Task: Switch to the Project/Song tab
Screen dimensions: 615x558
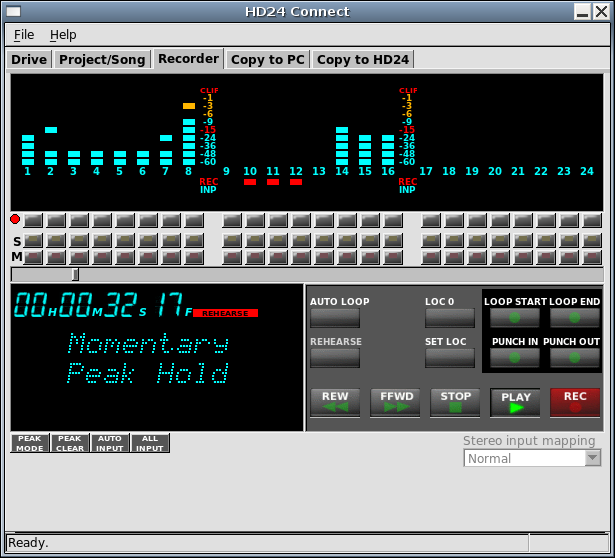Action: 102,59
